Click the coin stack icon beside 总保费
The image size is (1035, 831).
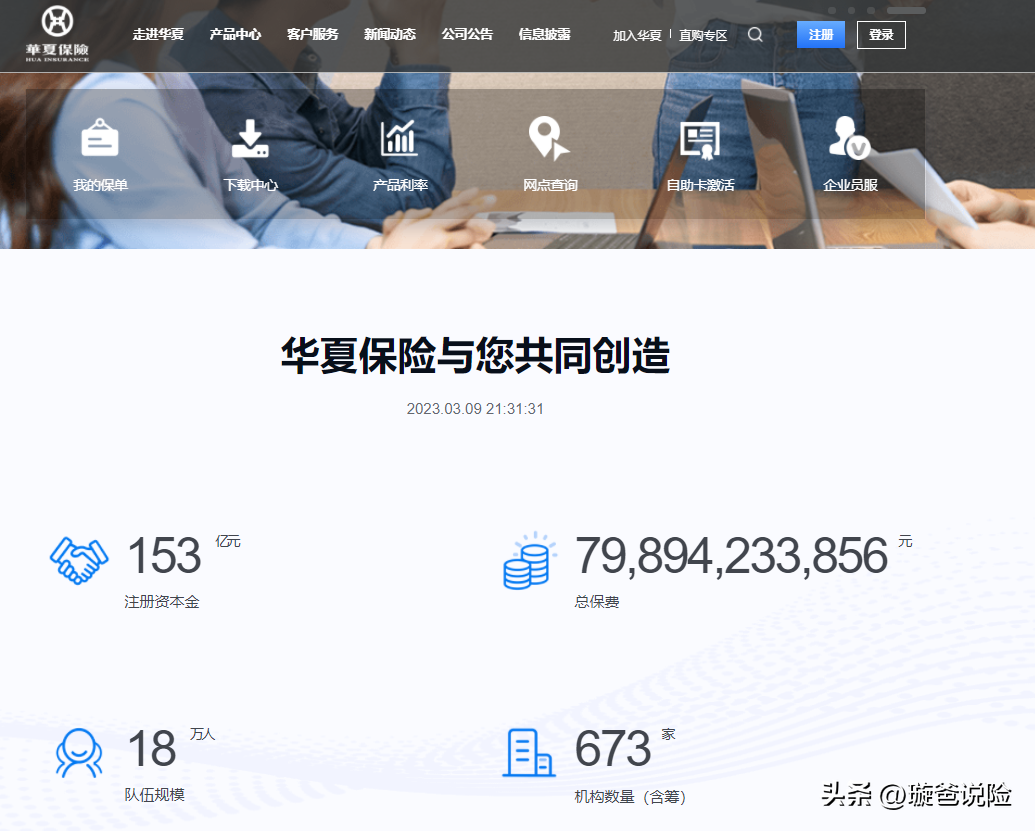click(529, 560)
